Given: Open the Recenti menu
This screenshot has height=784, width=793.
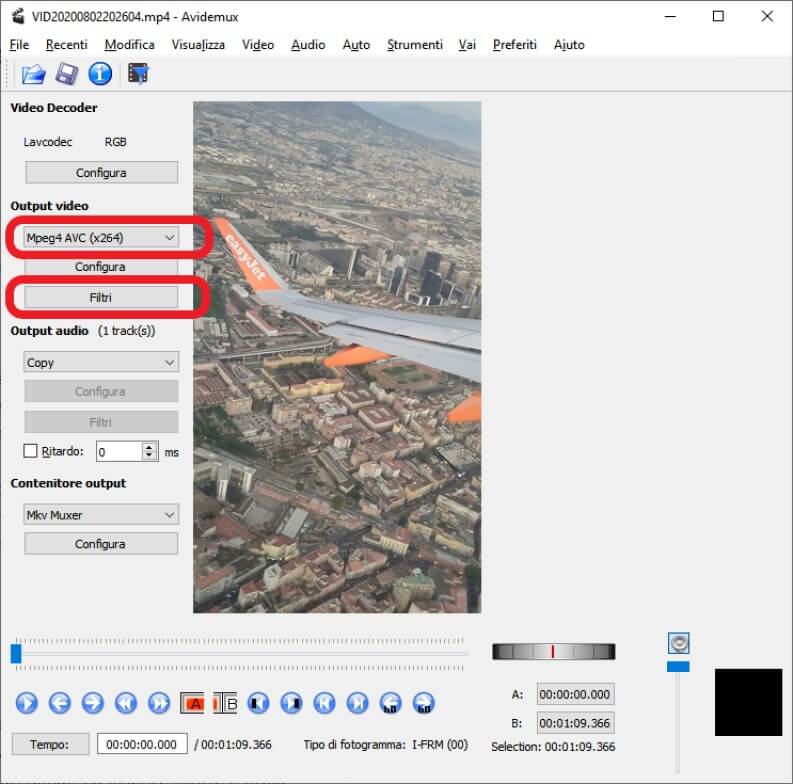Looking at the screenshot, I should pyautogui.click(x=66, y=45).
